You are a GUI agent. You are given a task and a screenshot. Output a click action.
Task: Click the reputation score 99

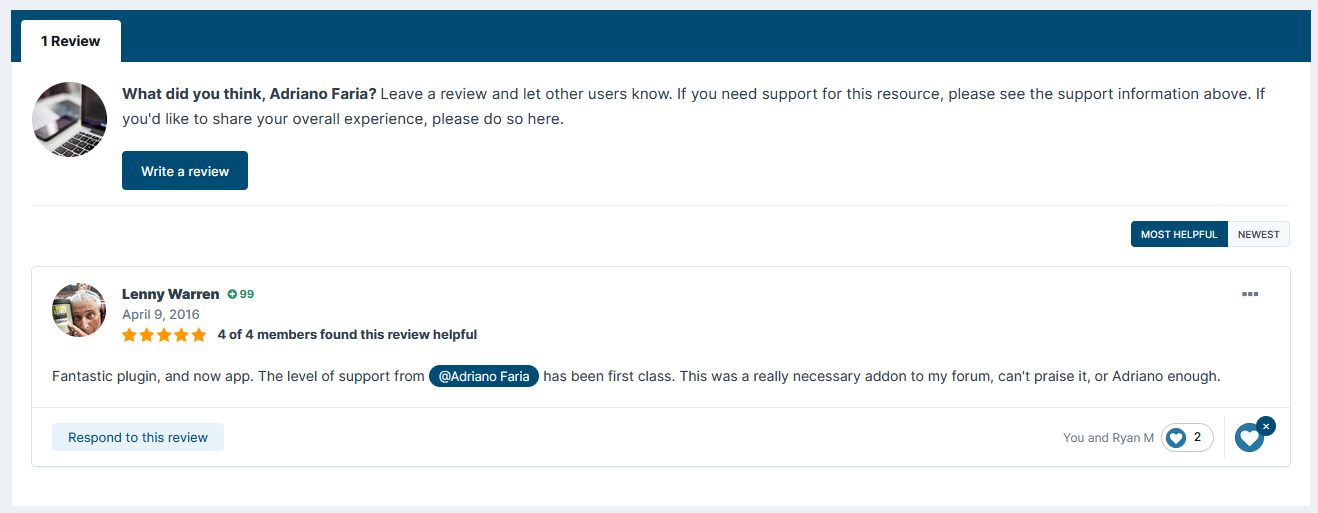(247, 294)
